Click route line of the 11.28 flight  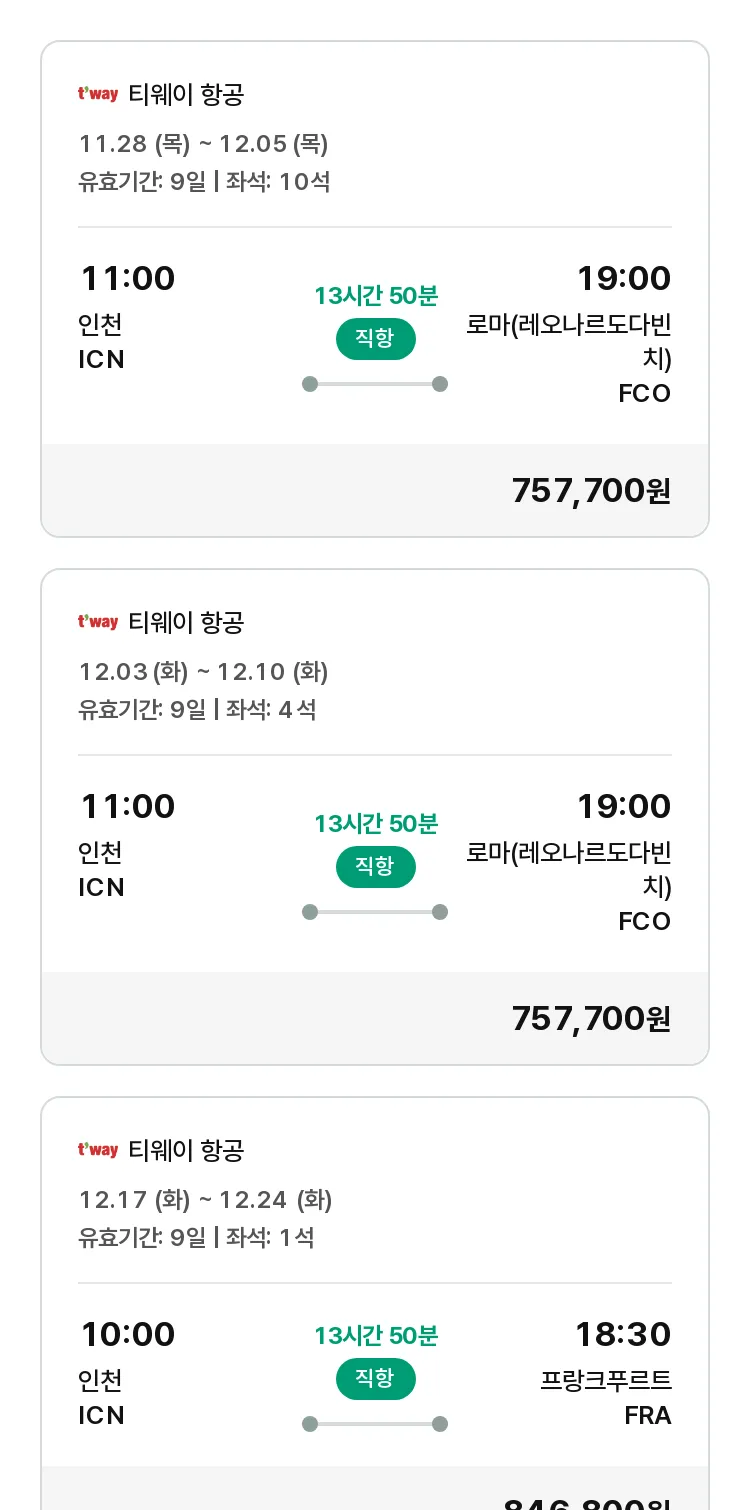[375, 384]
